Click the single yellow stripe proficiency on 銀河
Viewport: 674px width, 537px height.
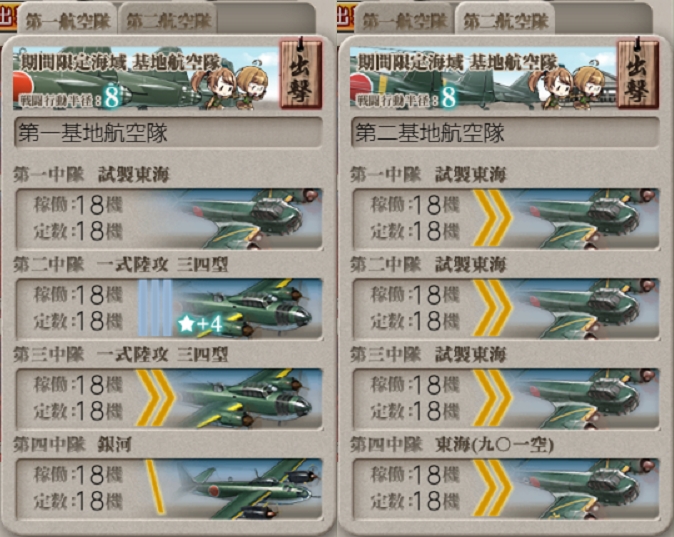coord(155,487)
